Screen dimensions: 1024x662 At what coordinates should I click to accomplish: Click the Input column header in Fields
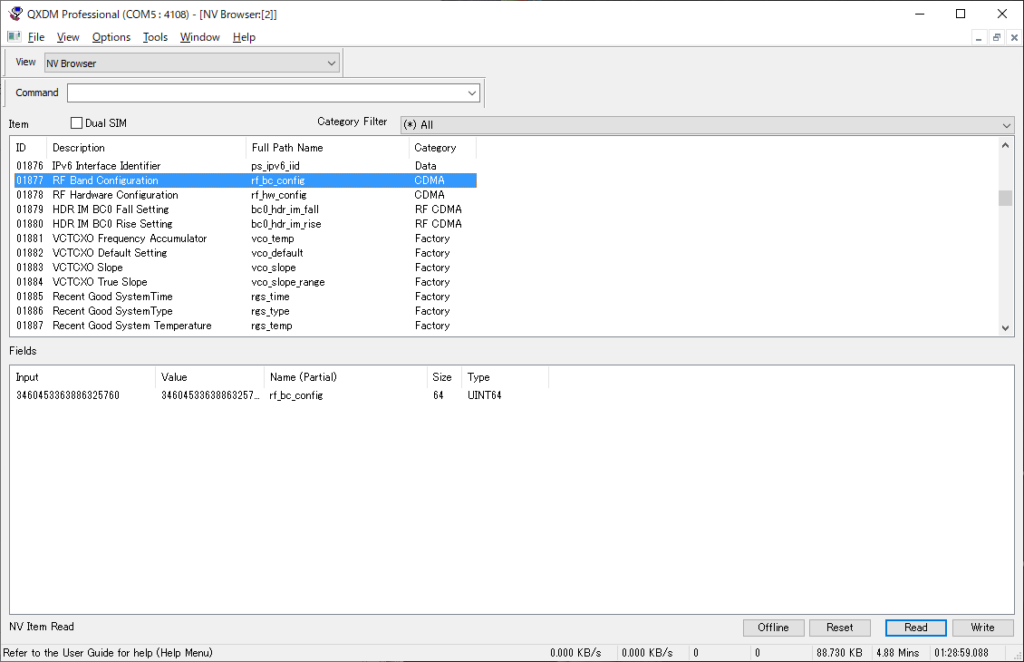tap(84, 377)
